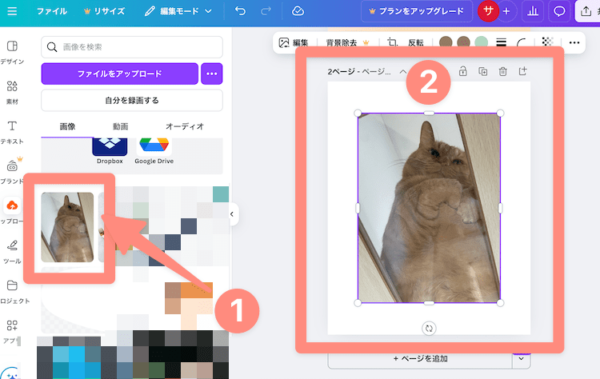Redo the last action
The image size is (600, 379).
266,11
